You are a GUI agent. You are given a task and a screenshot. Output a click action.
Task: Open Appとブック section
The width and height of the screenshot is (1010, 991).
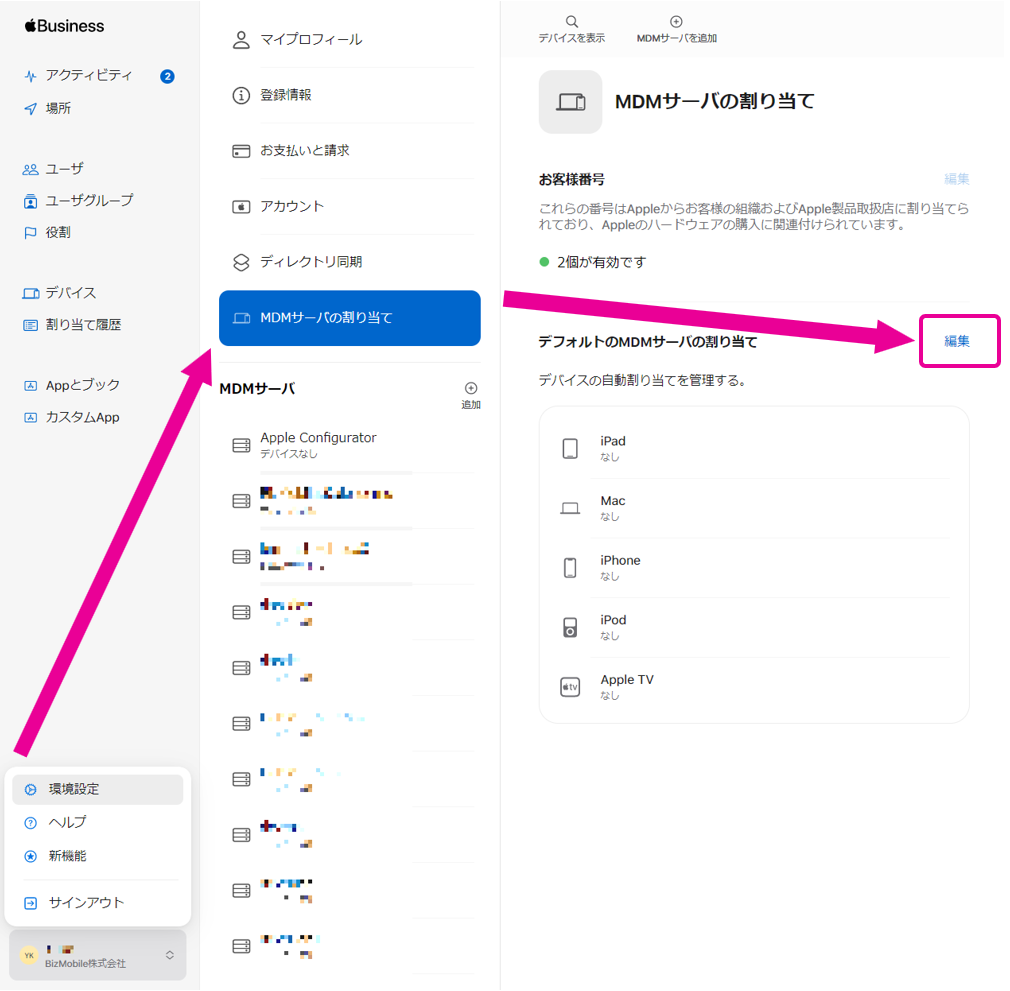coord(82,385)
